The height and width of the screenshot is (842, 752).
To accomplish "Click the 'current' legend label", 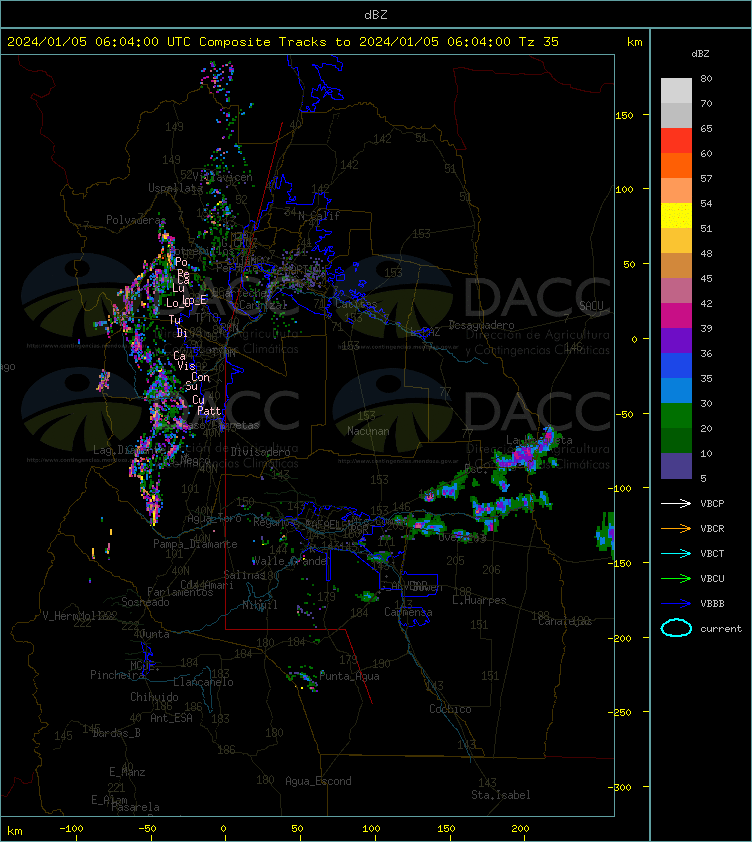I will coord(721,628).
